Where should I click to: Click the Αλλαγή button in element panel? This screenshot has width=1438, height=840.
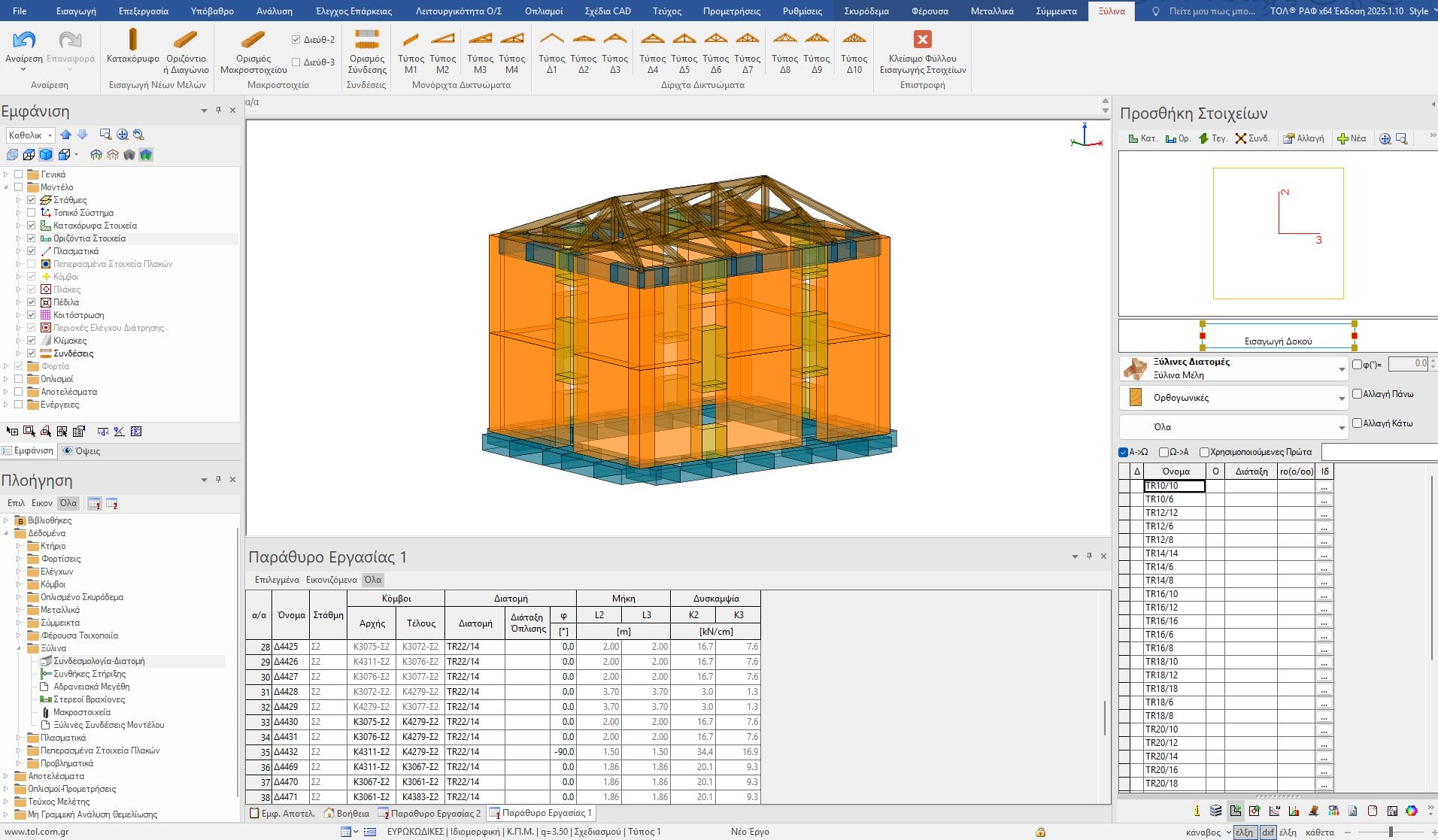pos(1303,138)
